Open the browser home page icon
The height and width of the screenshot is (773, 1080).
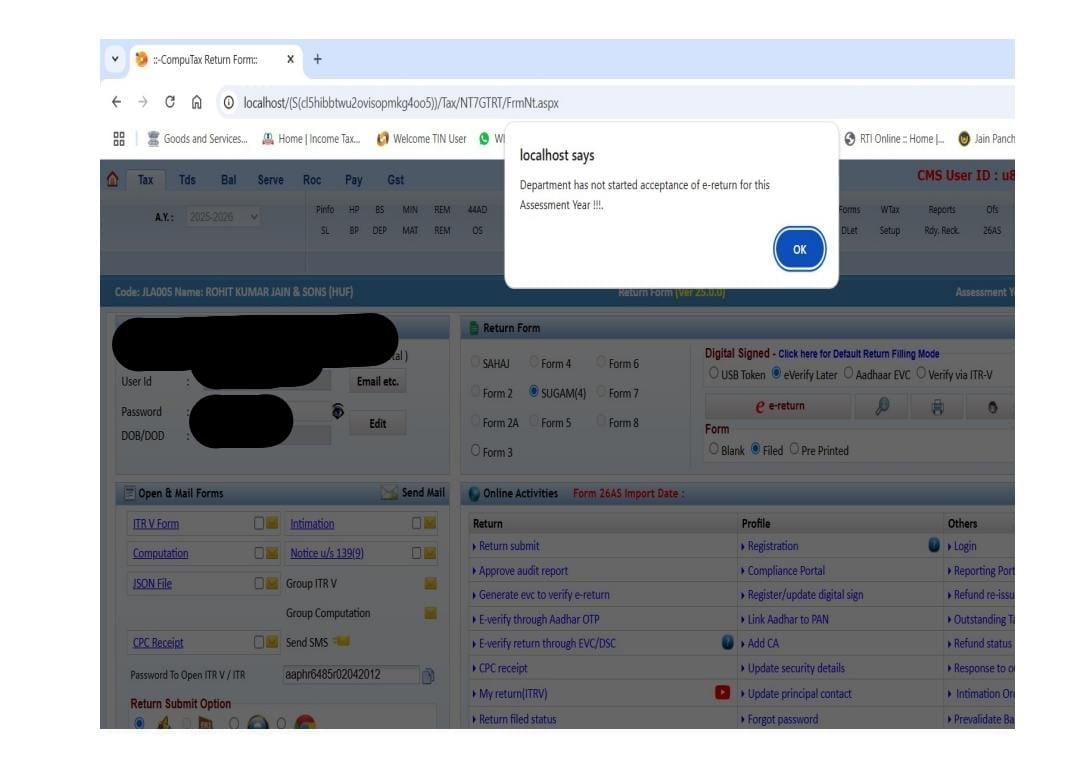coord(197,102)
